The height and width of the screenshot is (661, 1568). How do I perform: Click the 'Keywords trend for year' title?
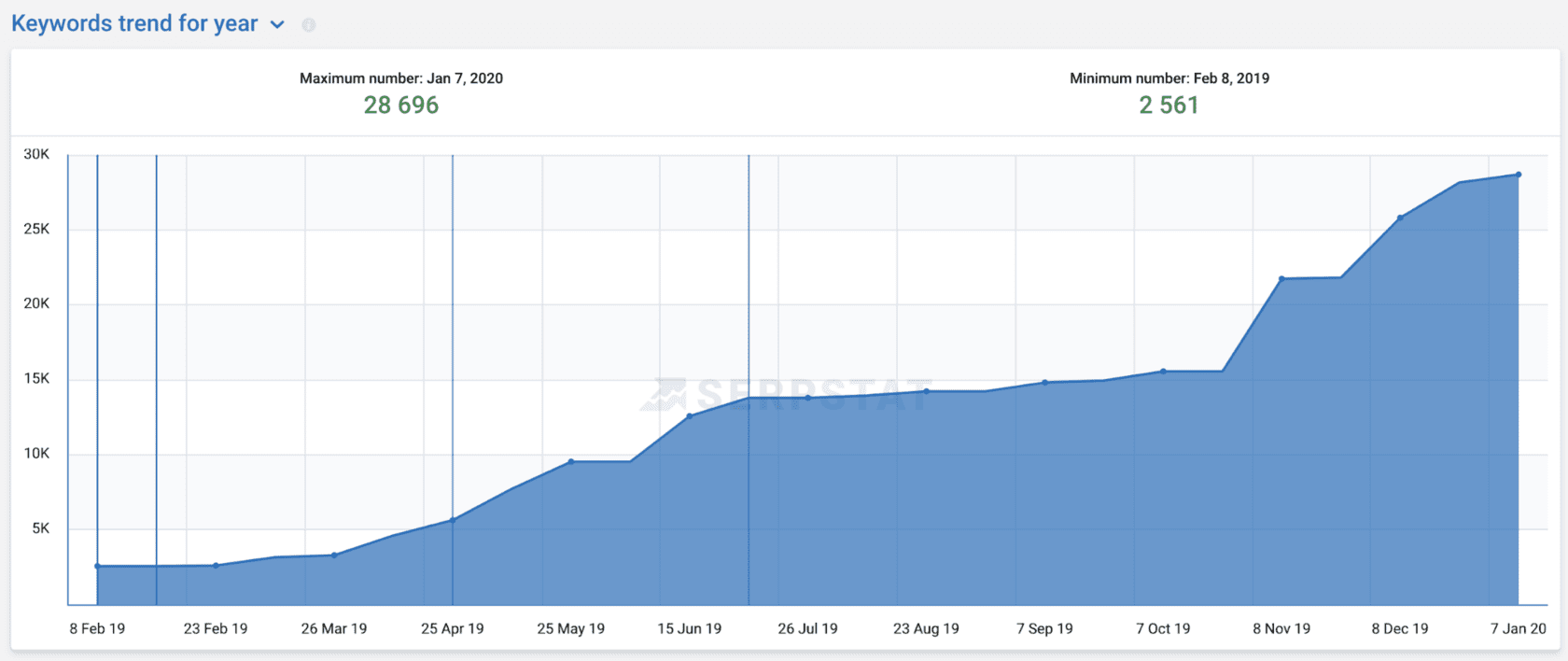tap(134, 23)
